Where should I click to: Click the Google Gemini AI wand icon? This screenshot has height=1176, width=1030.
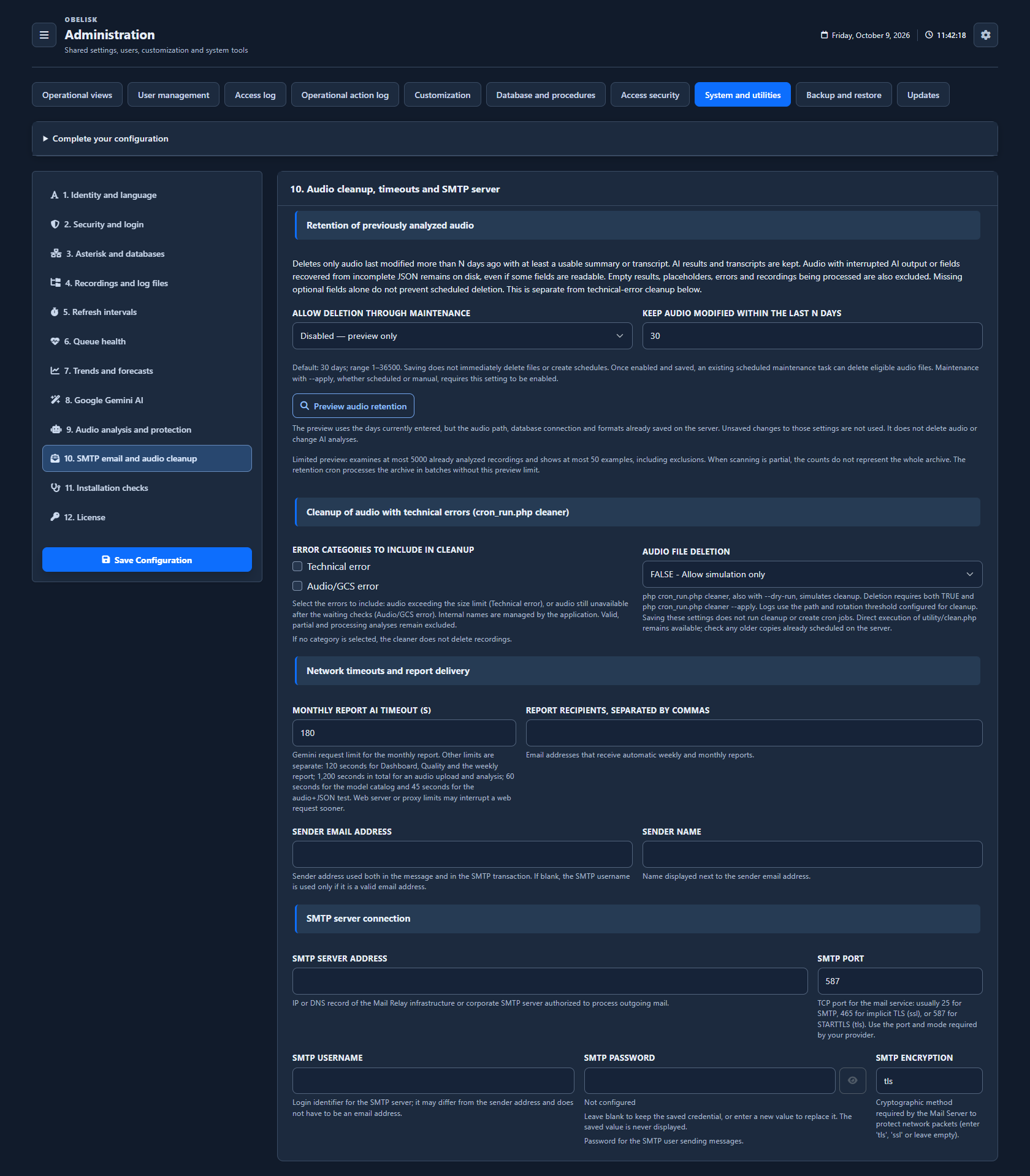55,400
